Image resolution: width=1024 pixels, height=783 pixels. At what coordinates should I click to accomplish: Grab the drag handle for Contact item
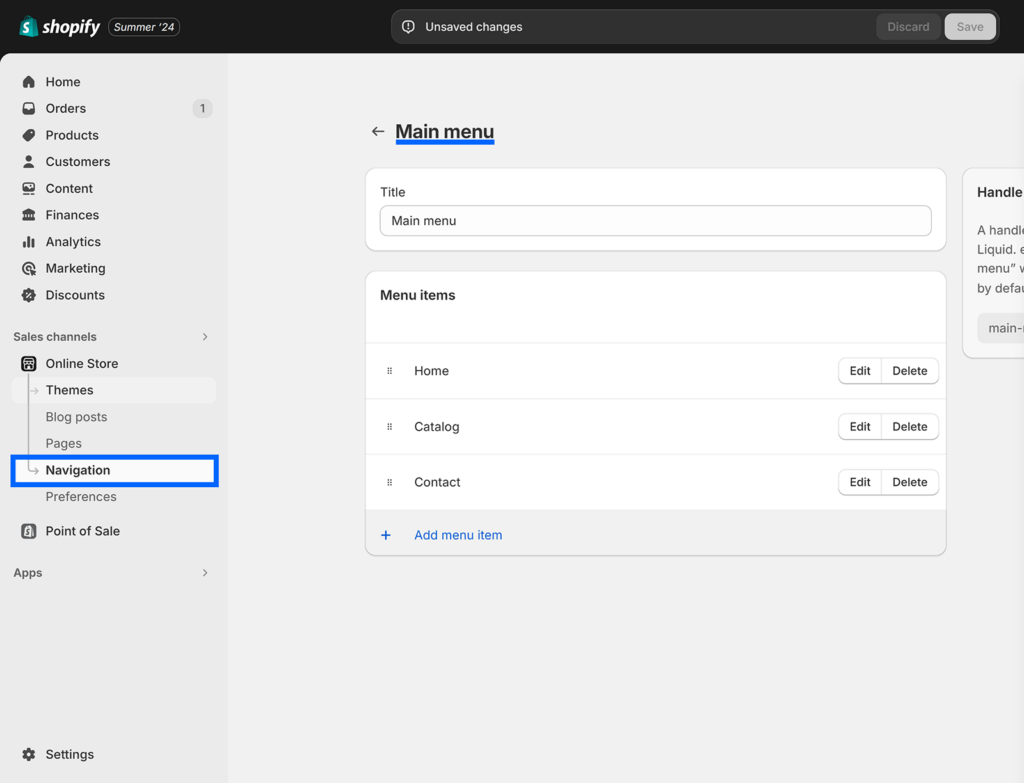(x=390, y=482)
